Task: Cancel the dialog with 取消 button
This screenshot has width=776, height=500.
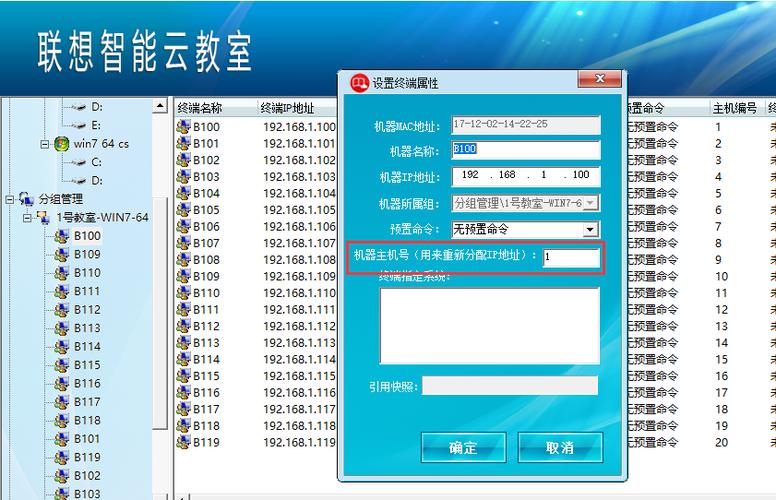Action: click(x=560, y=448)
